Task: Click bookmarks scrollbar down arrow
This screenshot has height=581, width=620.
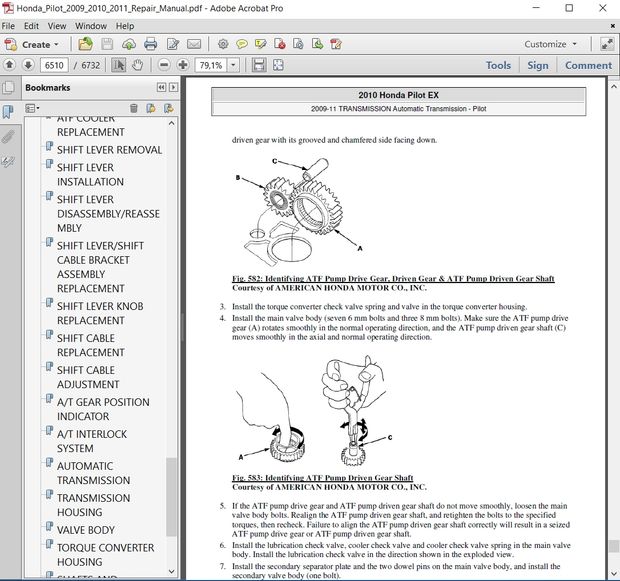Action: coord(171,572)
